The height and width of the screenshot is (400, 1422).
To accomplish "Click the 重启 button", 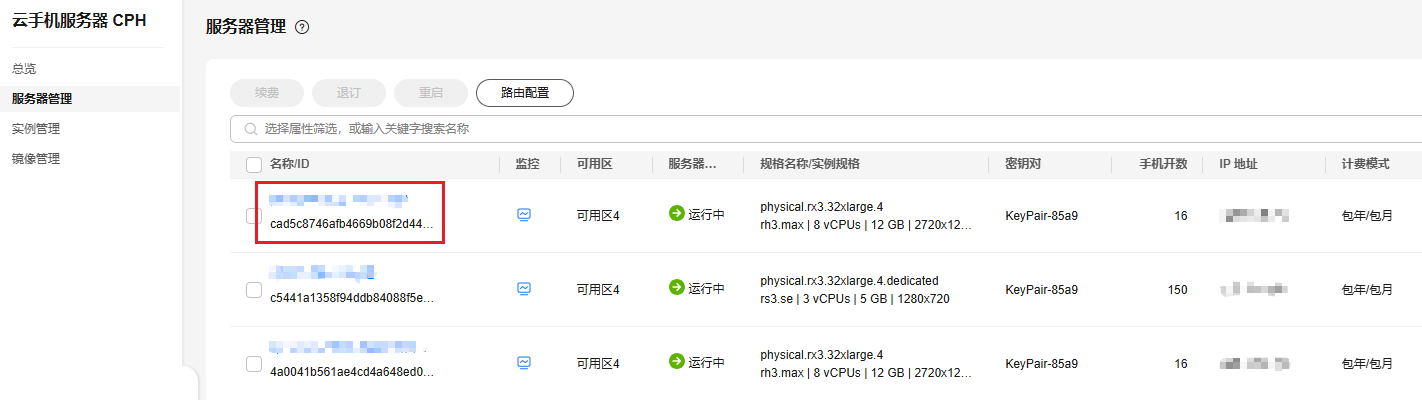I will tap(431, 93).
